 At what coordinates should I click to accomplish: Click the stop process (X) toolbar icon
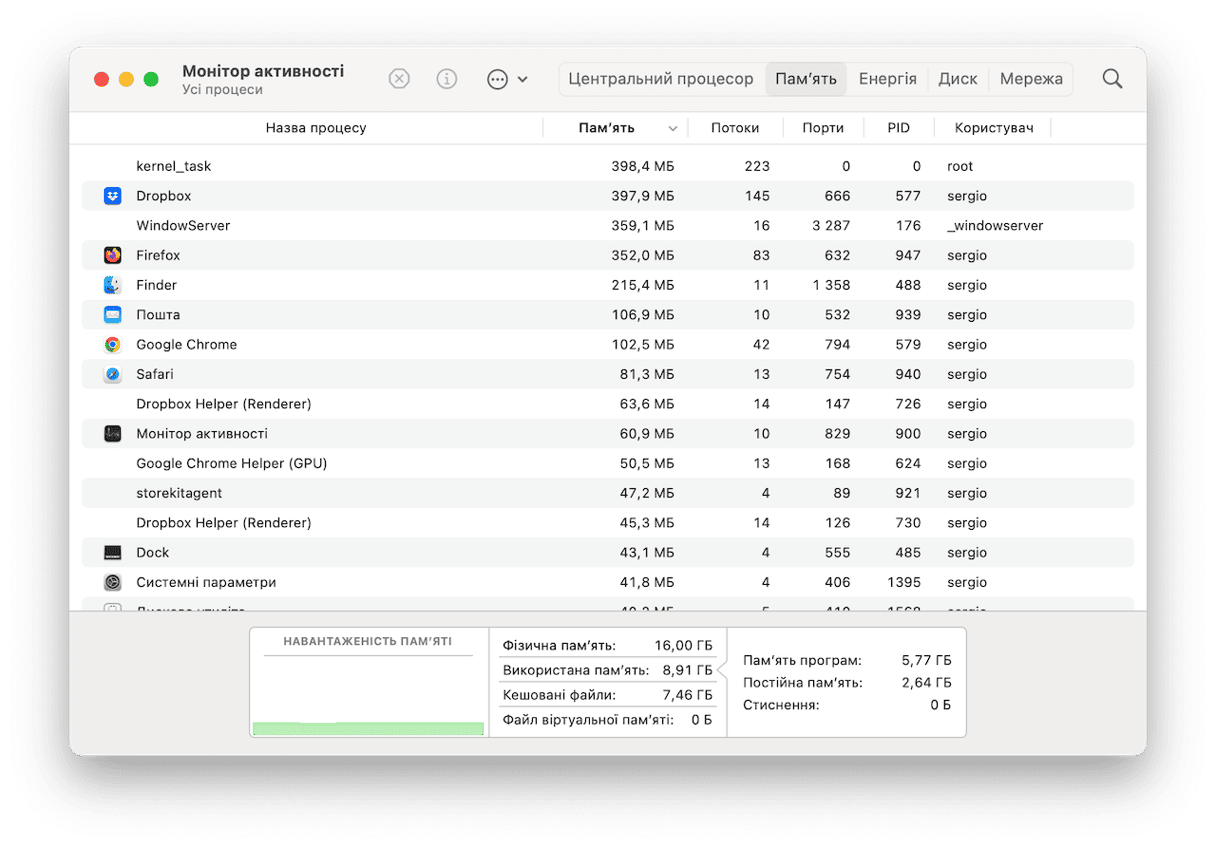coord(399,79)
